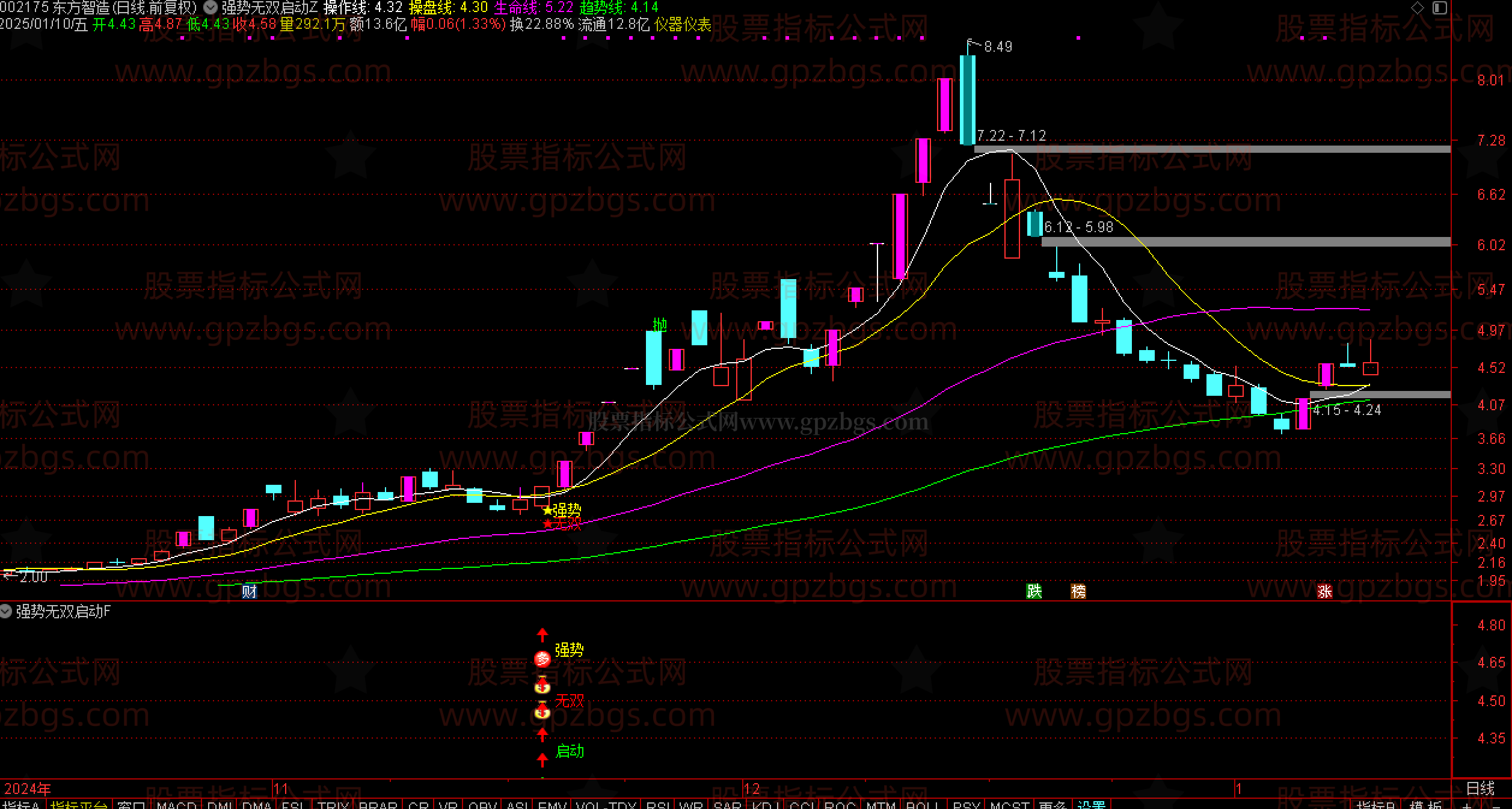Click the green 抛 sell signal label
Screen dimensions: 1512x809
click(x=660, y=325)
